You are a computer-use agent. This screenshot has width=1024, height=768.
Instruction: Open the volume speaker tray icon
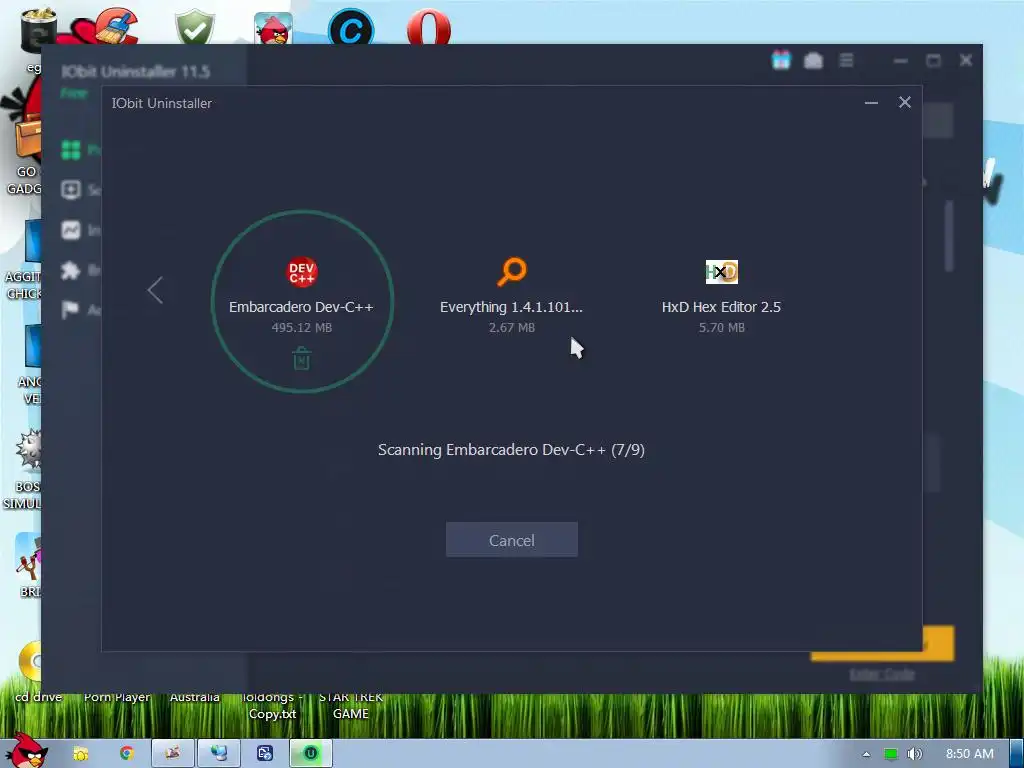pos(914,754)
